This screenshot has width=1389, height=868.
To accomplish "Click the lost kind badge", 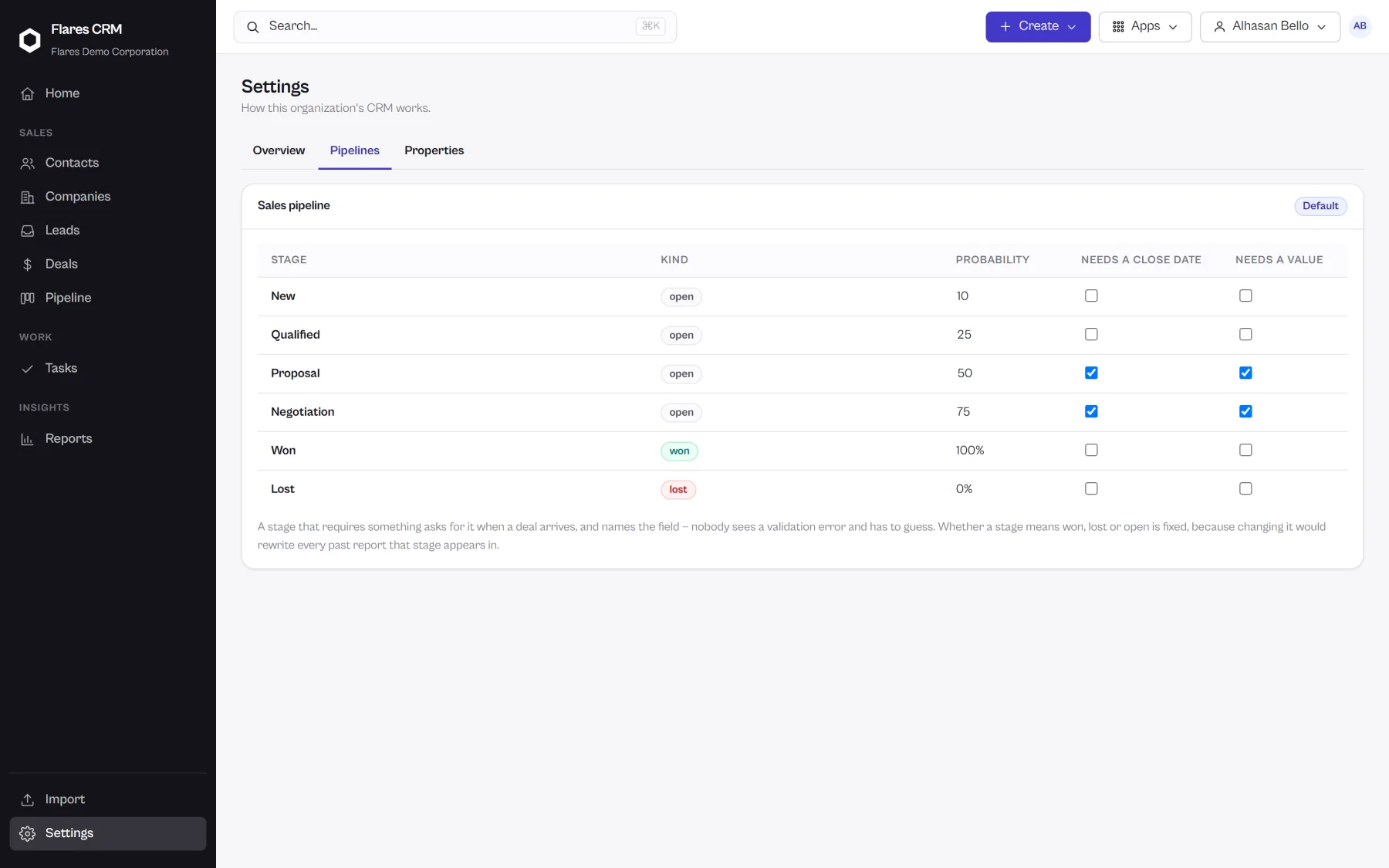I will [678, 490].
